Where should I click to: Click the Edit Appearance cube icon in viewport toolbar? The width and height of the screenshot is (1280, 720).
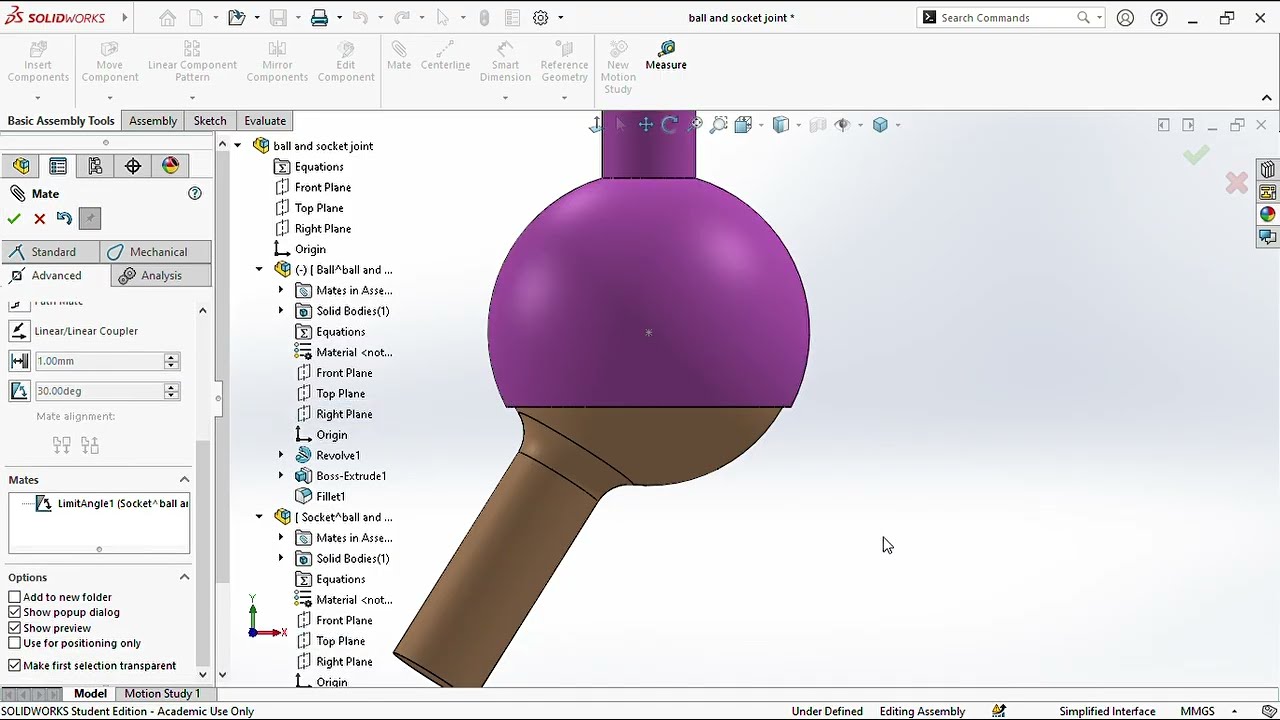(x=880, y=125)
